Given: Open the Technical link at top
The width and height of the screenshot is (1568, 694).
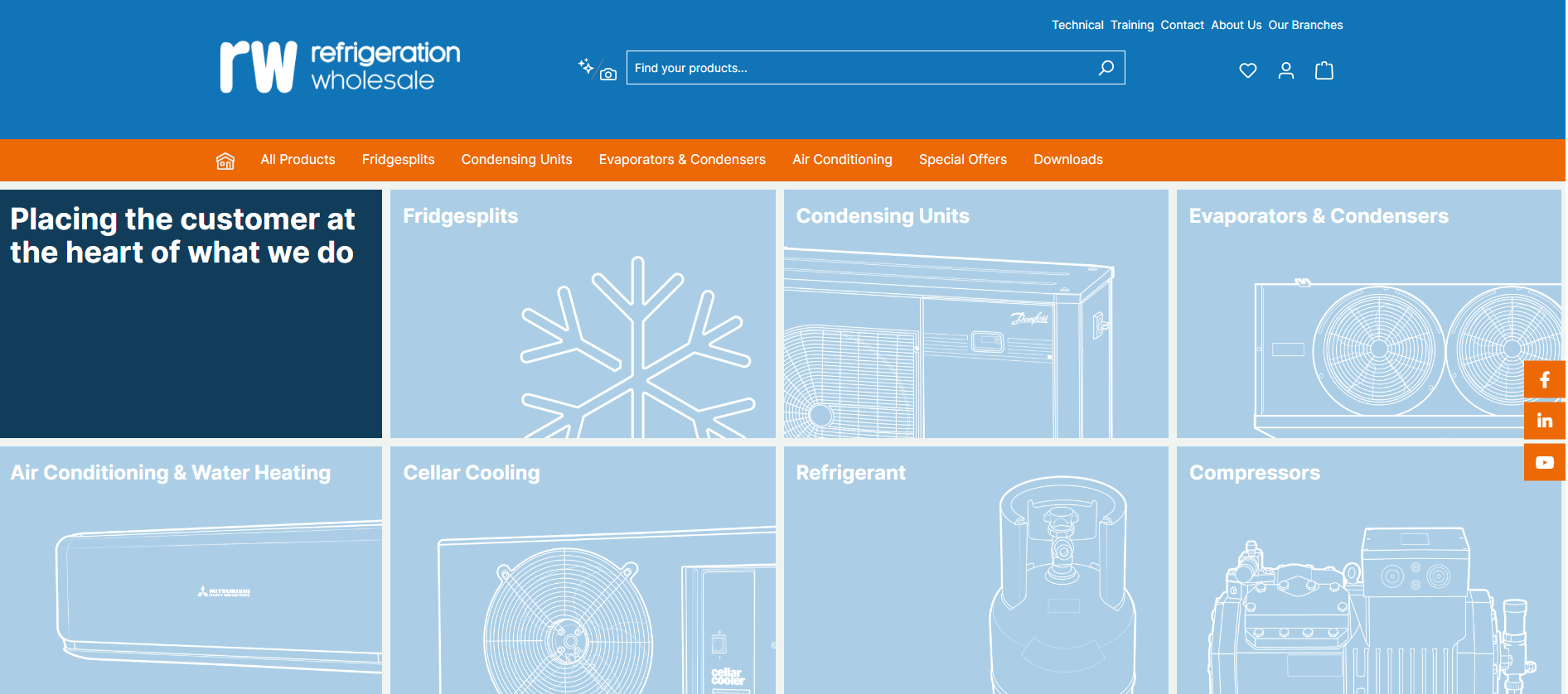Looking at the screenshot, I should point(1077,25).
